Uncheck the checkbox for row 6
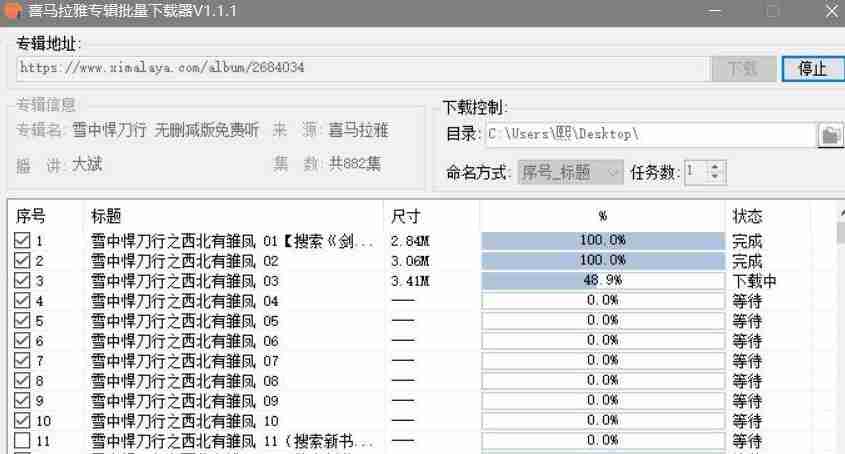The height and width of the screenshot is (454, 845). pyautogui.click(x=22, y=340)
